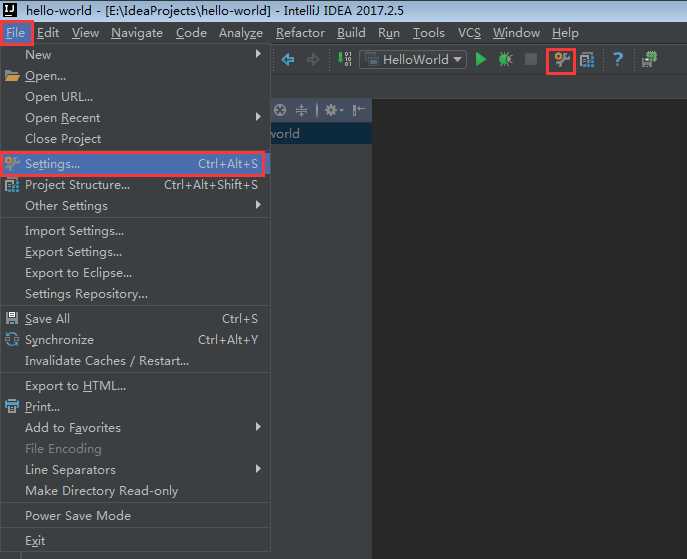
Task: Choose Export Settings...
Action: point(135,251)
